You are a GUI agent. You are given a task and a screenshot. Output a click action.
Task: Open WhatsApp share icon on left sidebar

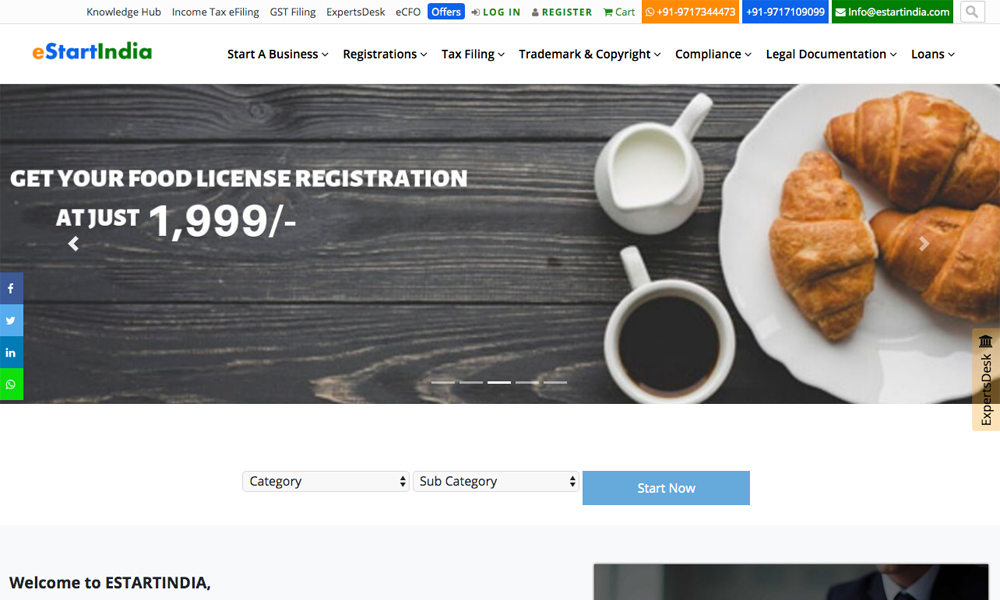(11, 384)
